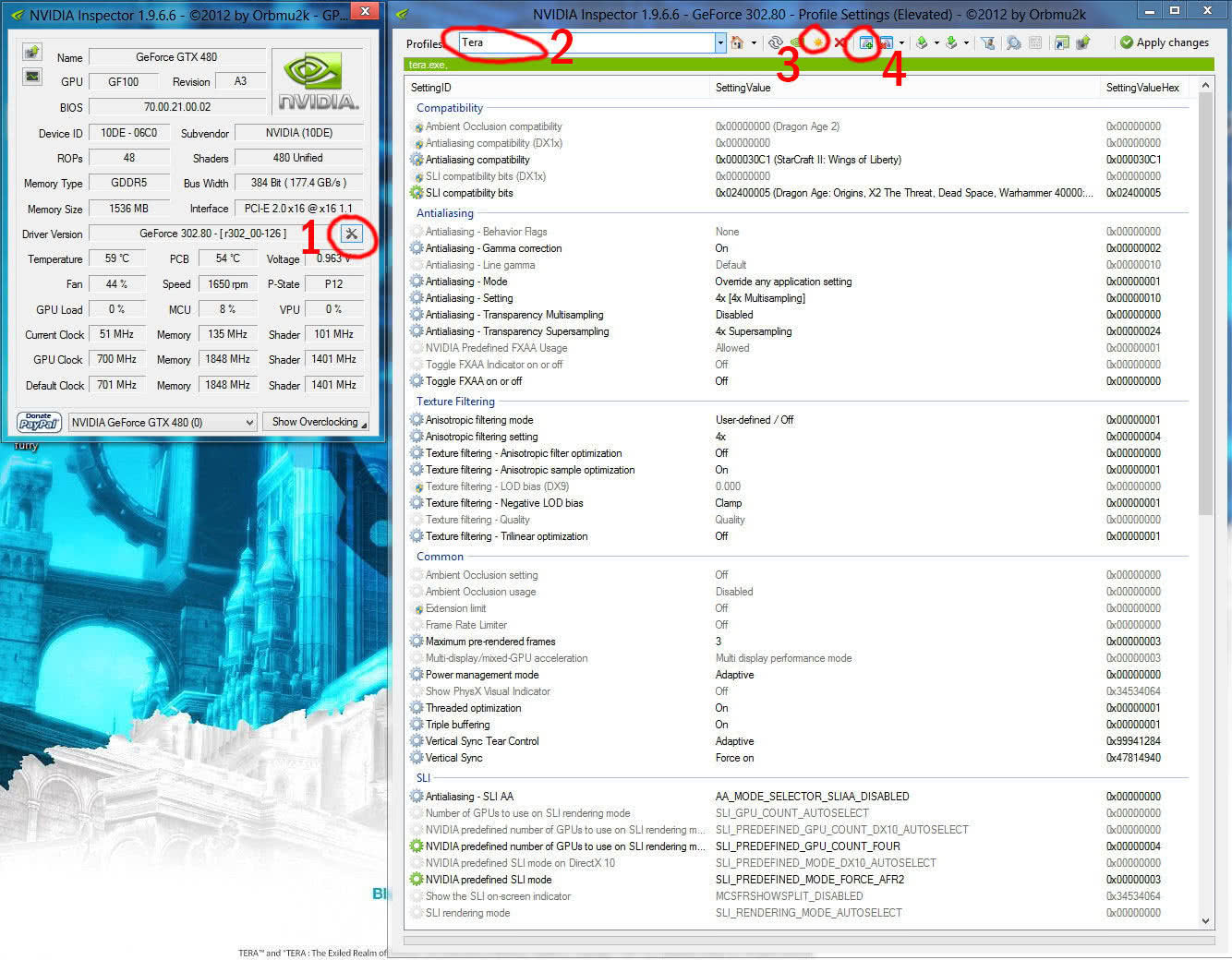Click the PayPal Donate button

[40, 422]
